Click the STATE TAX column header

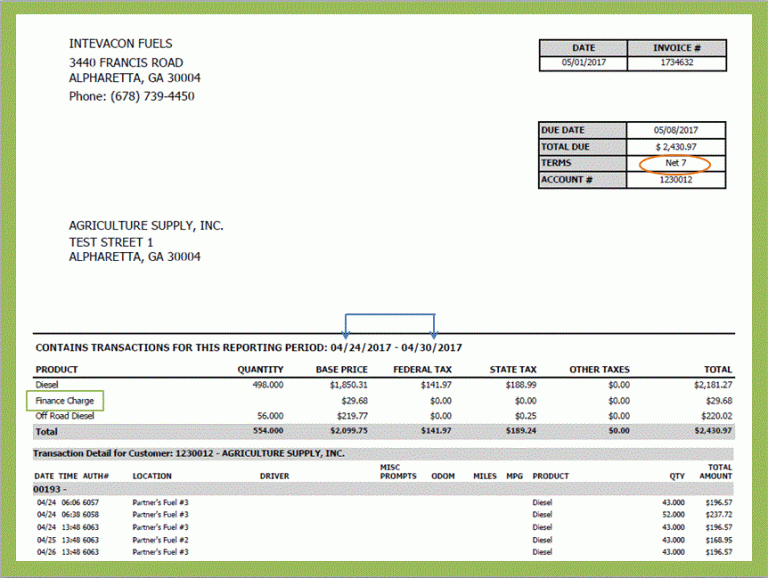click(x=512, y=370)
